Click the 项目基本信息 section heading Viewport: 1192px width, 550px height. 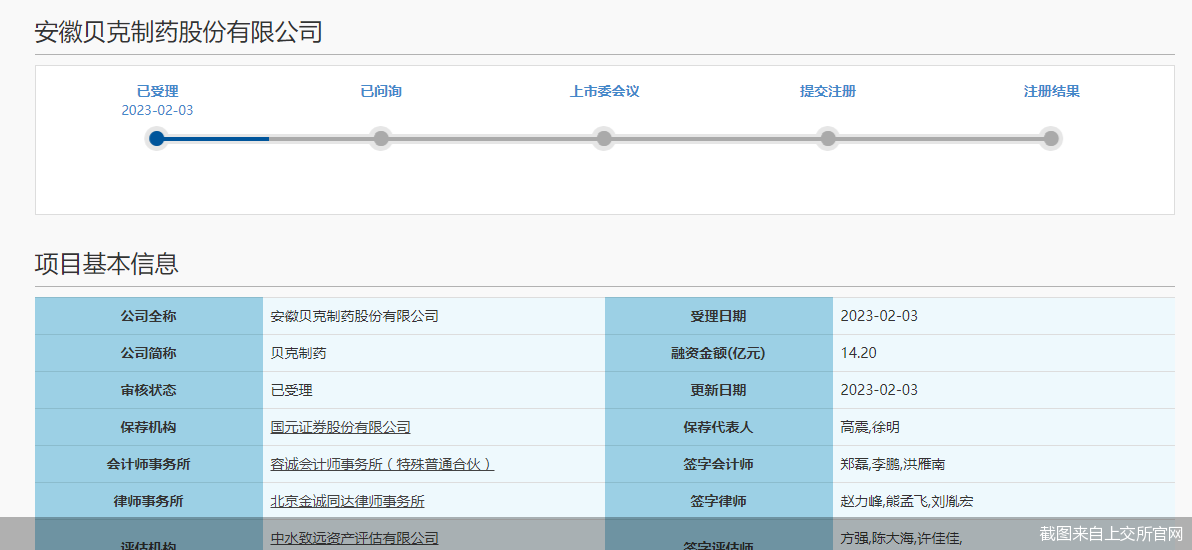(107, 264)
